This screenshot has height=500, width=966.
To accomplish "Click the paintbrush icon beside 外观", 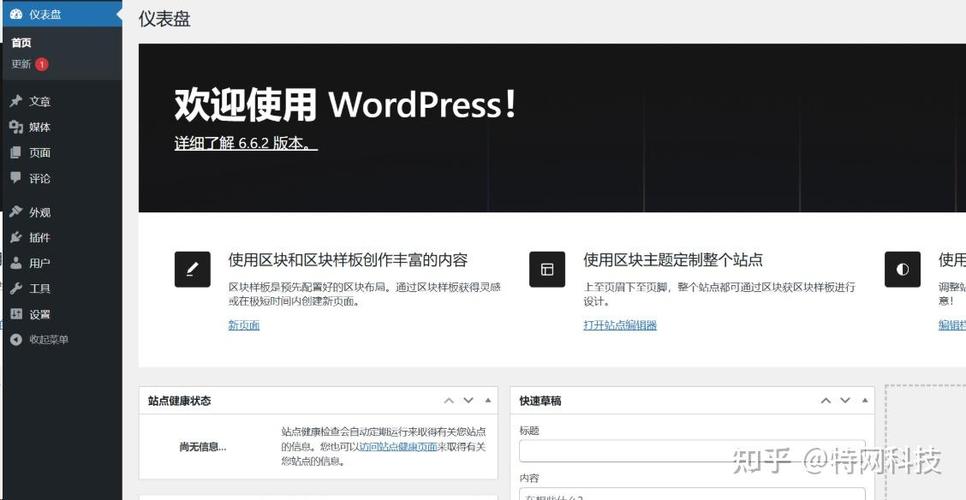I will coord(16,212).
